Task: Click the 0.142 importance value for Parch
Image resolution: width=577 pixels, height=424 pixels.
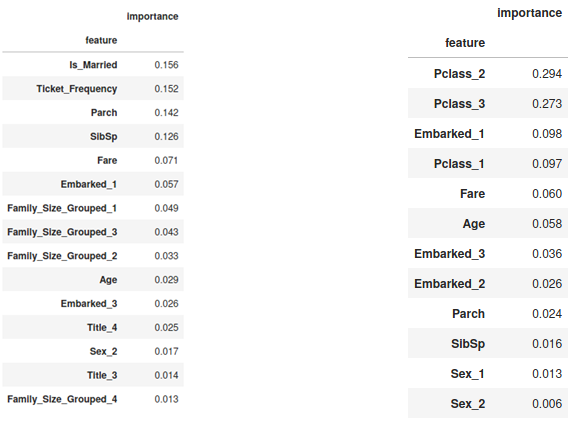Action: [166, 113]
